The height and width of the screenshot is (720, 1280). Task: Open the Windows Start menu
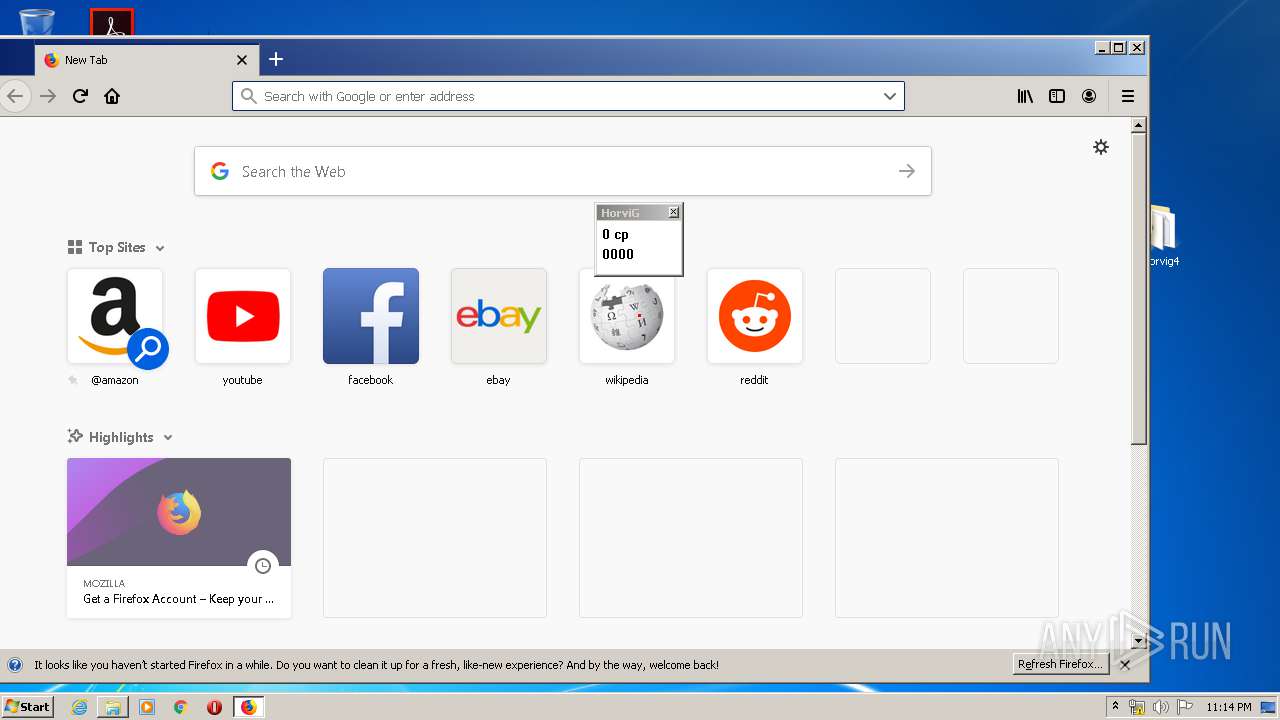tap(28, 707)
